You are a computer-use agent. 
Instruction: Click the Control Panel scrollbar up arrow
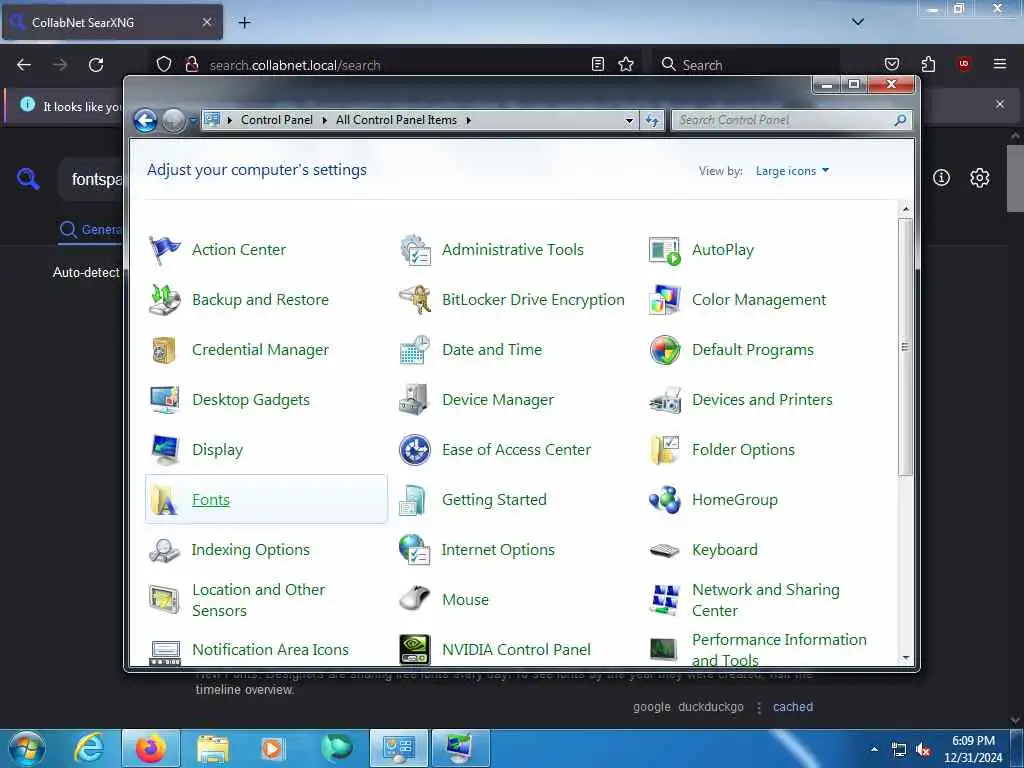(906, 210)
